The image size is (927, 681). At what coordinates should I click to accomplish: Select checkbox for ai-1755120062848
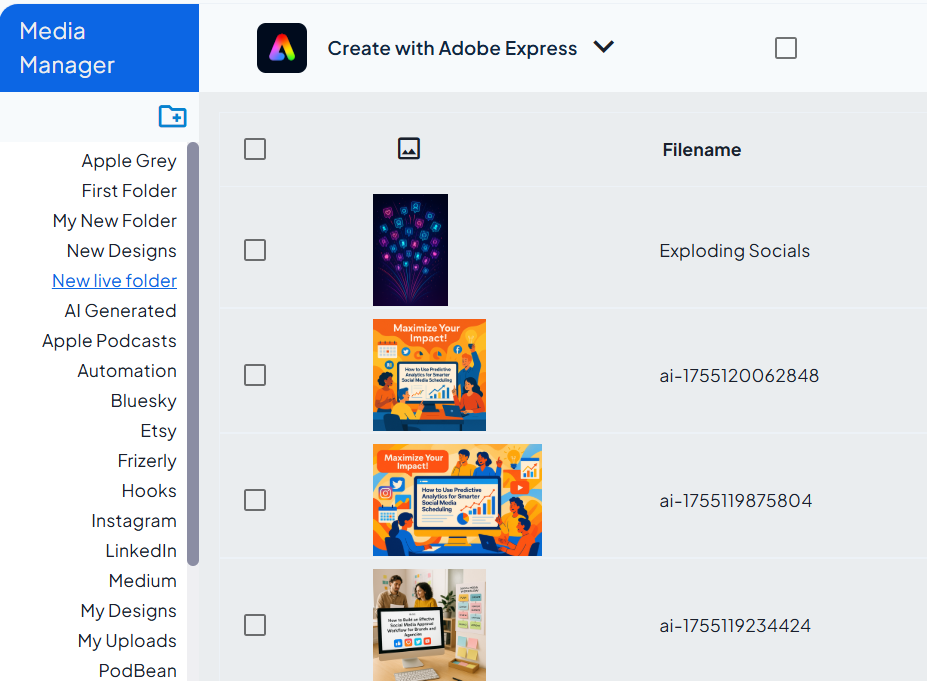[x=255, y=375]
